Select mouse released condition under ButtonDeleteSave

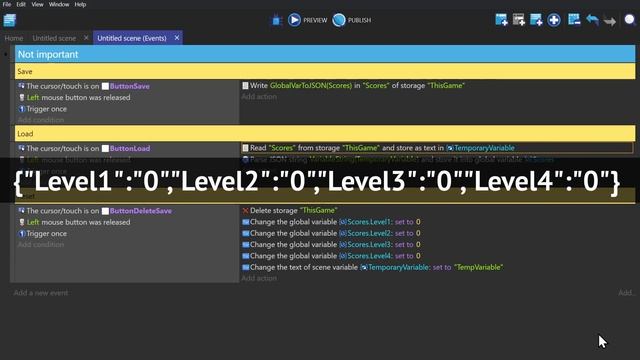[x=75, y=222]
